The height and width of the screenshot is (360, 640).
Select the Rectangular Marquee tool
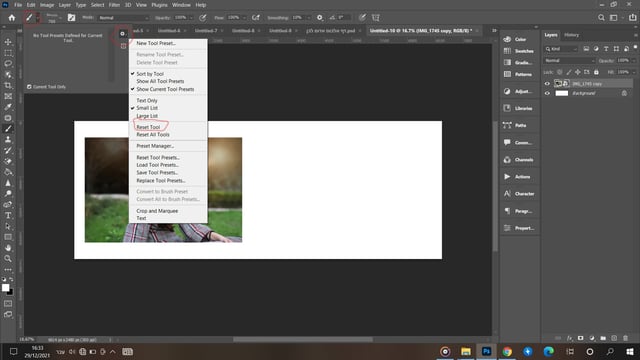8,53
